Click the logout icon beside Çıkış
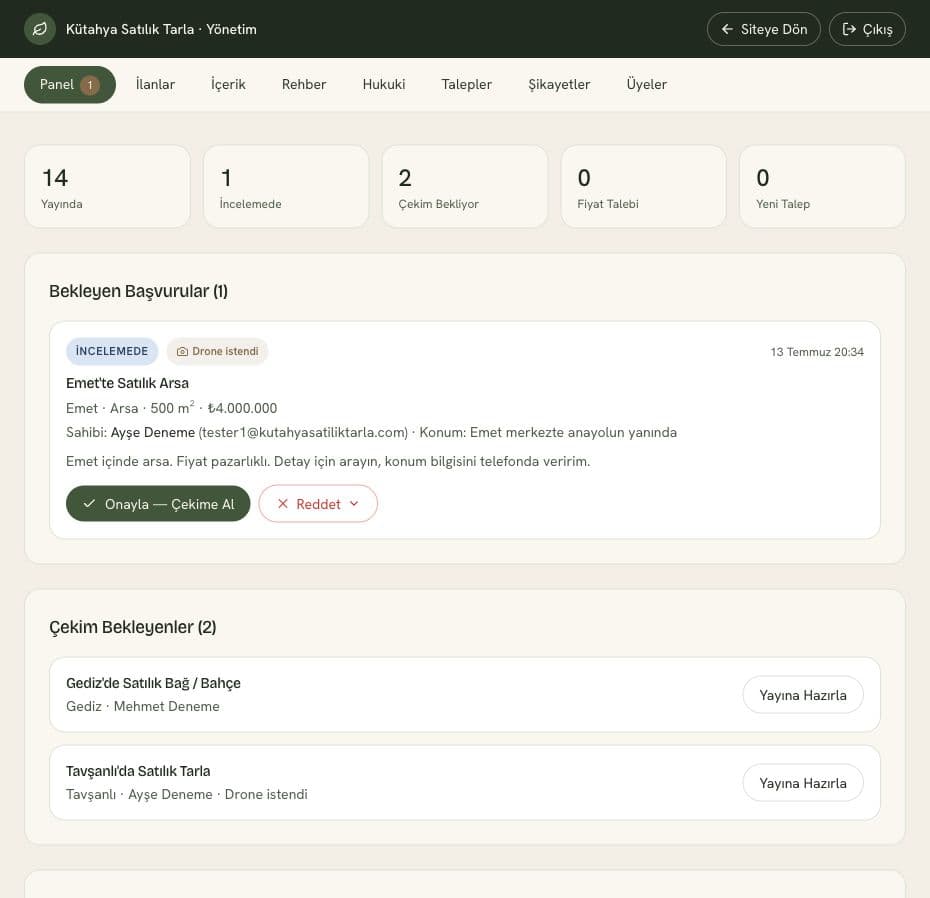This screenshot has width=930, height=898. (849, 29)
